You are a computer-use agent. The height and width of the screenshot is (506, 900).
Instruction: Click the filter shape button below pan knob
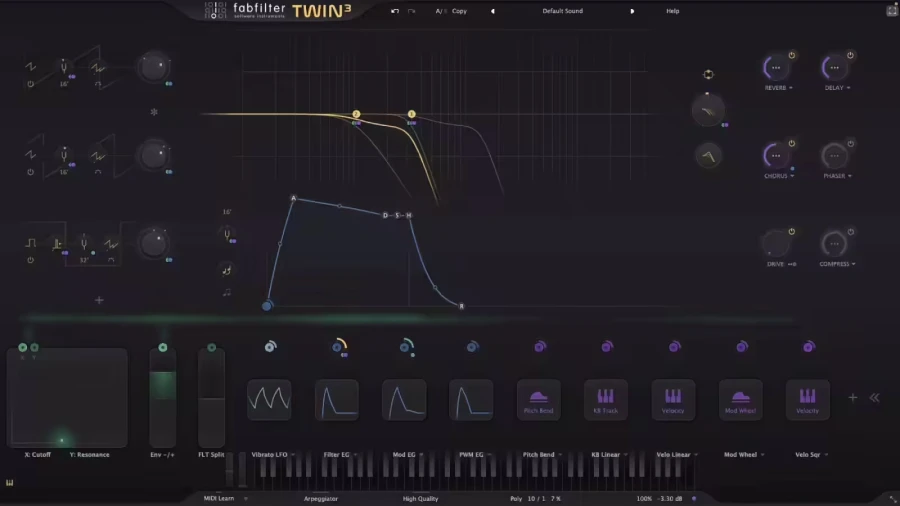[x=708, y=156]
